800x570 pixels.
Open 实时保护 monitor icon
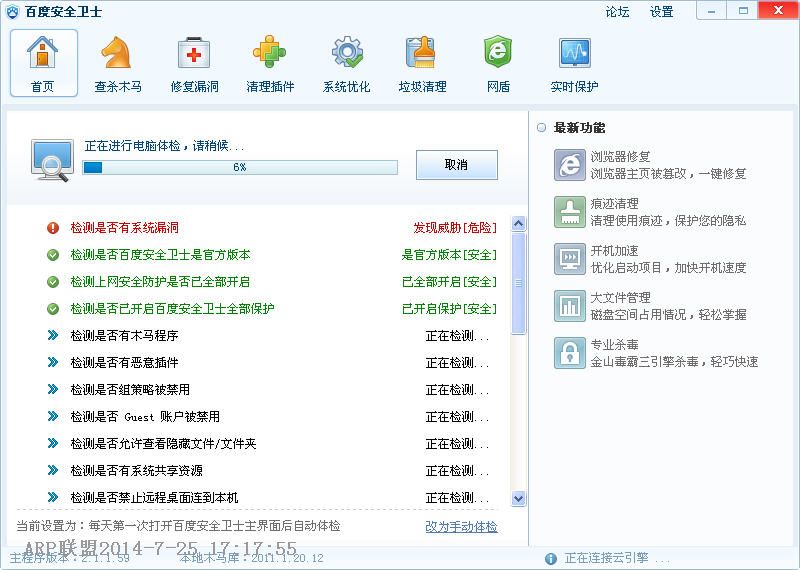click(x=574, y=53)
